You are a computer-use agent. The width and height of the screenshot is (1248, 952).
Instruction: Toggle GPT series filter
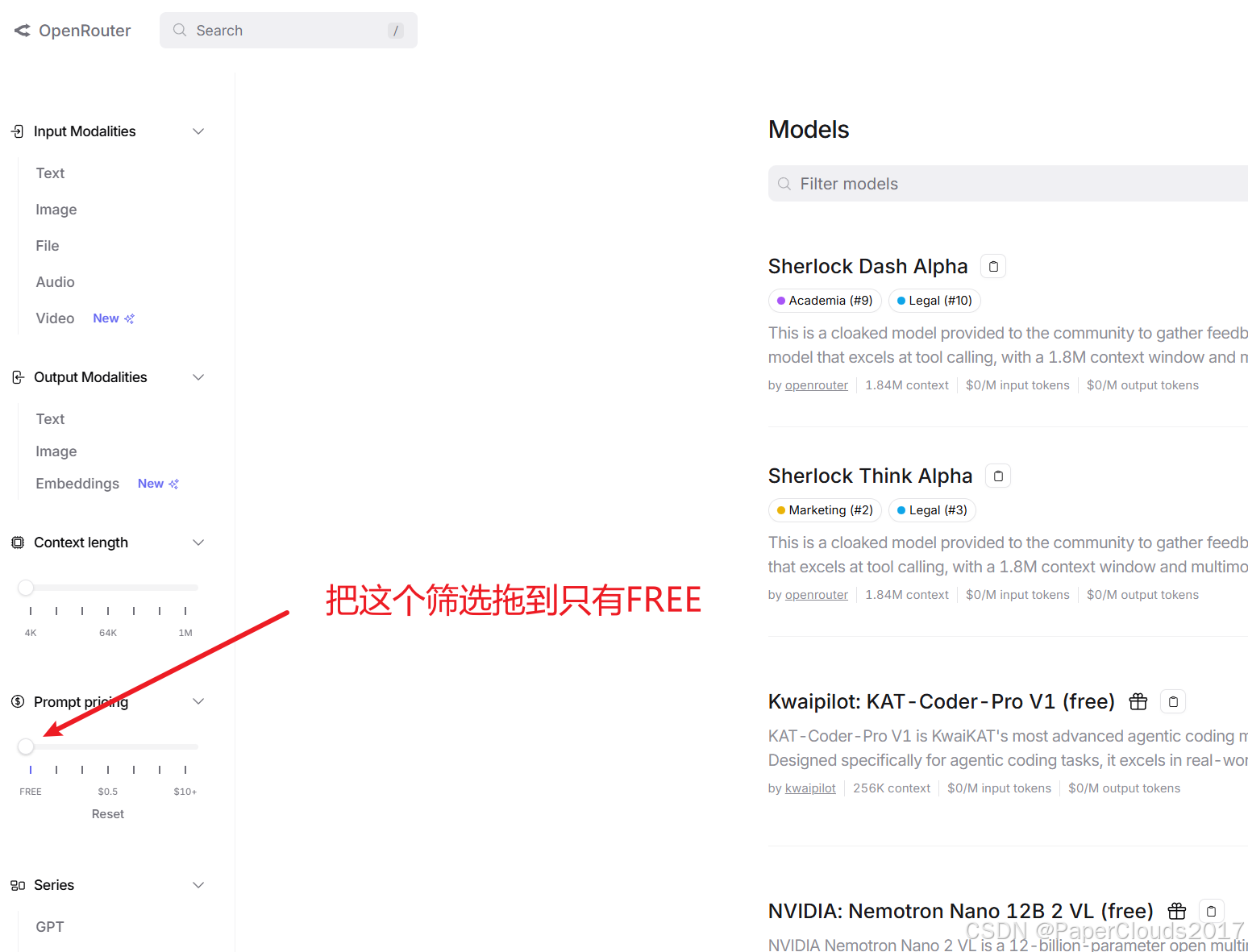(x=50, y=927)
